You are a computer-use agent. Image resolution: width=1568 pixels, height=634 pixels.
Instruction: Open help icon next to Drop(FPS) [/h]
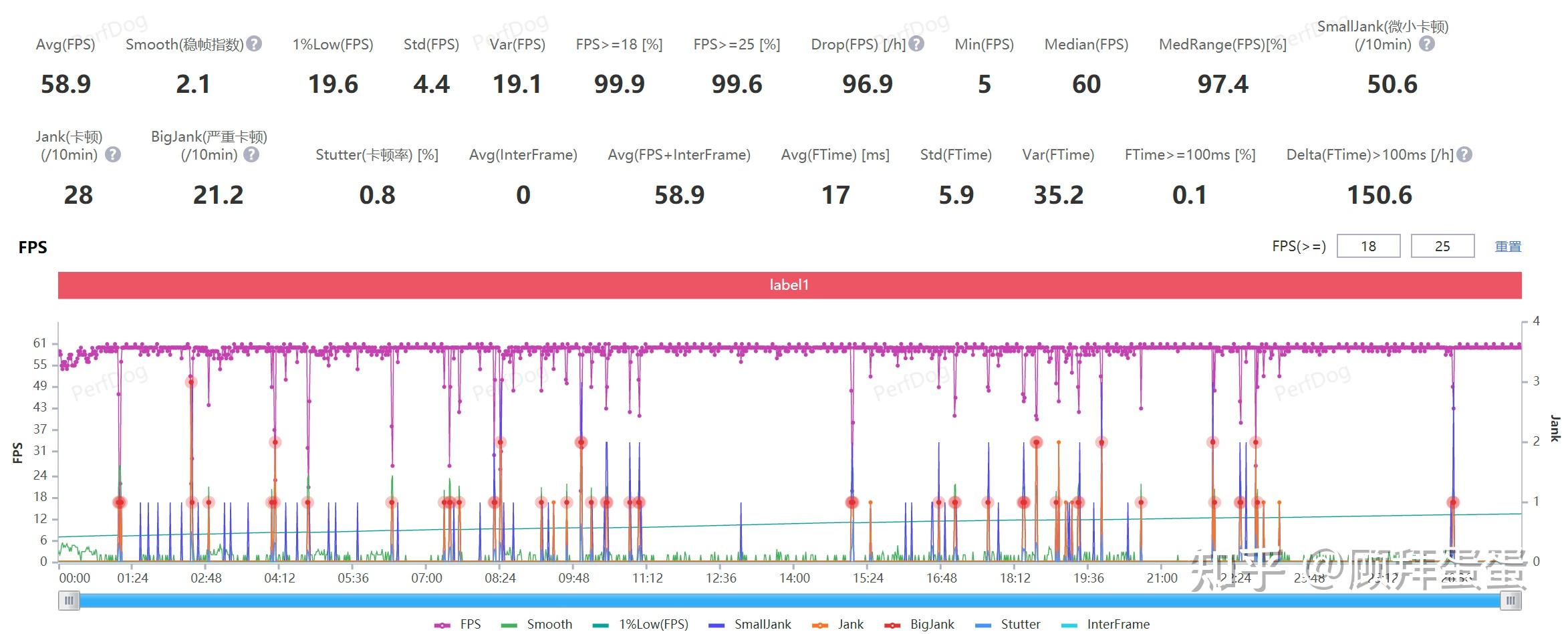coord(916,44)
